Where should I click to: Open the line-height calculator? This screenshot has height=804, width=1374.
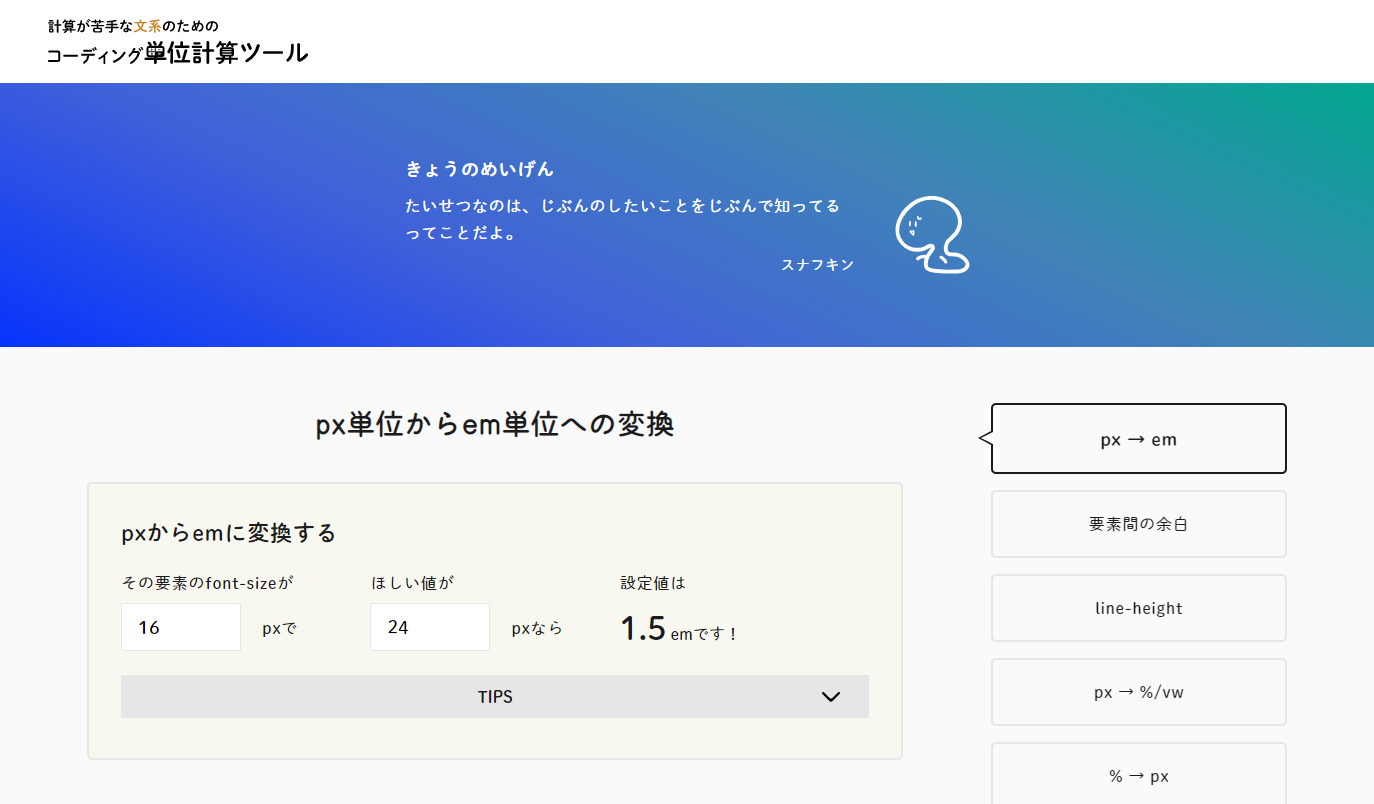pyautogui.click(x=1138, y=608)
